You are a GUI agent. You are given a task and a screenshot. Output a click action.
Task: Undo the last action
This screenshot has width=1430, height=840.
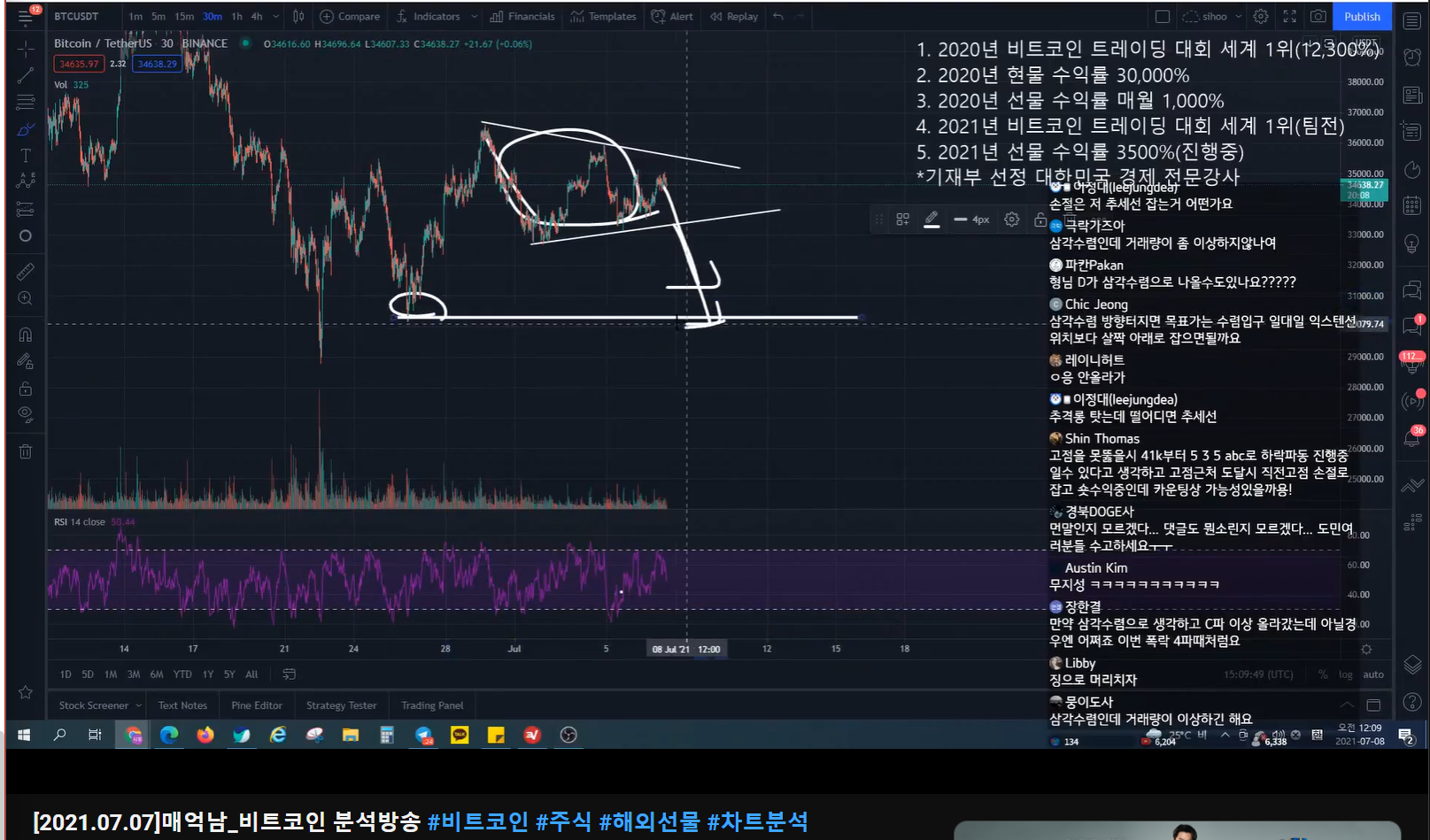(x=778, y=16)
